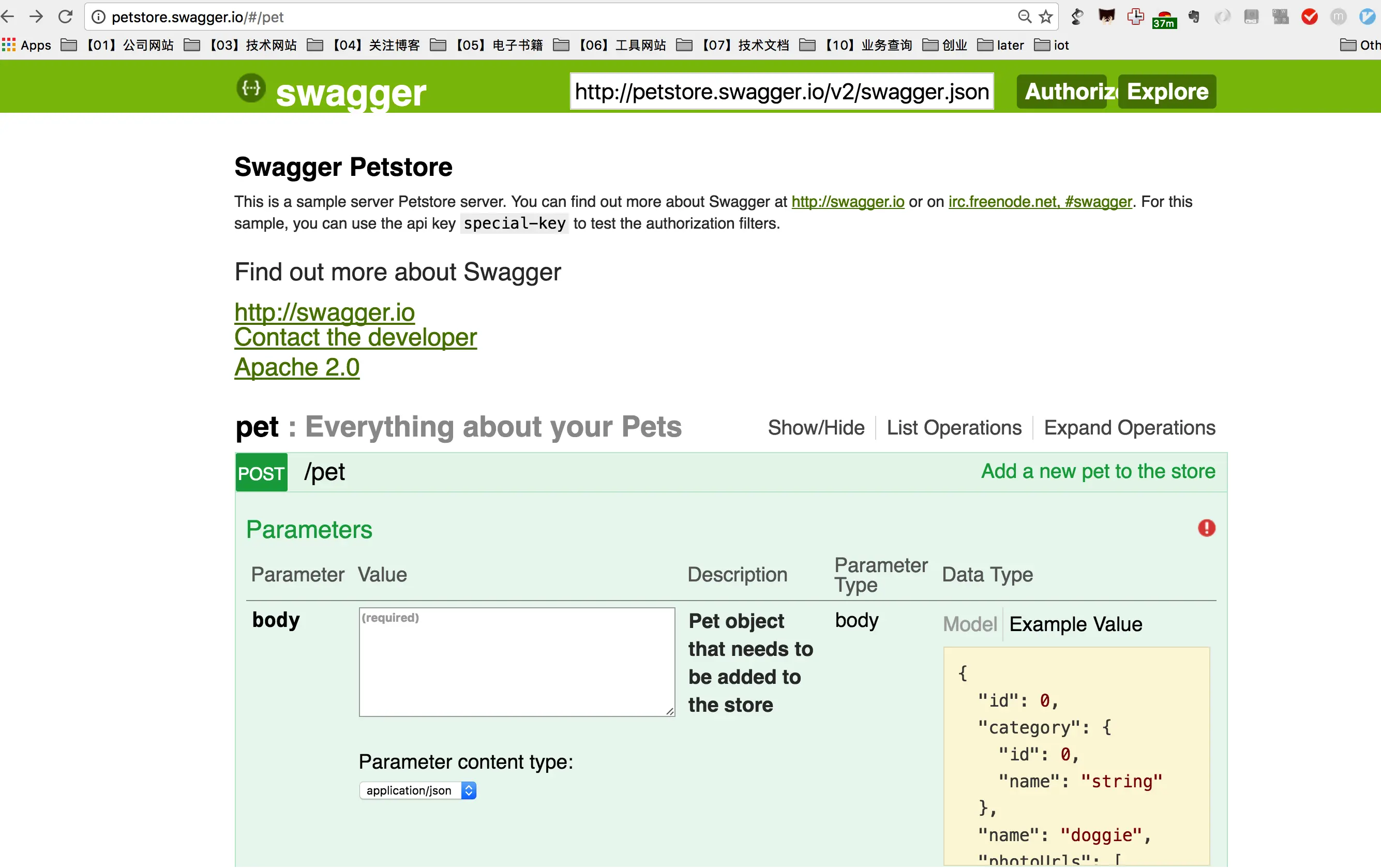
Task: Open the keyboard shortcuts extension
Action: [x=1280, y=17]
